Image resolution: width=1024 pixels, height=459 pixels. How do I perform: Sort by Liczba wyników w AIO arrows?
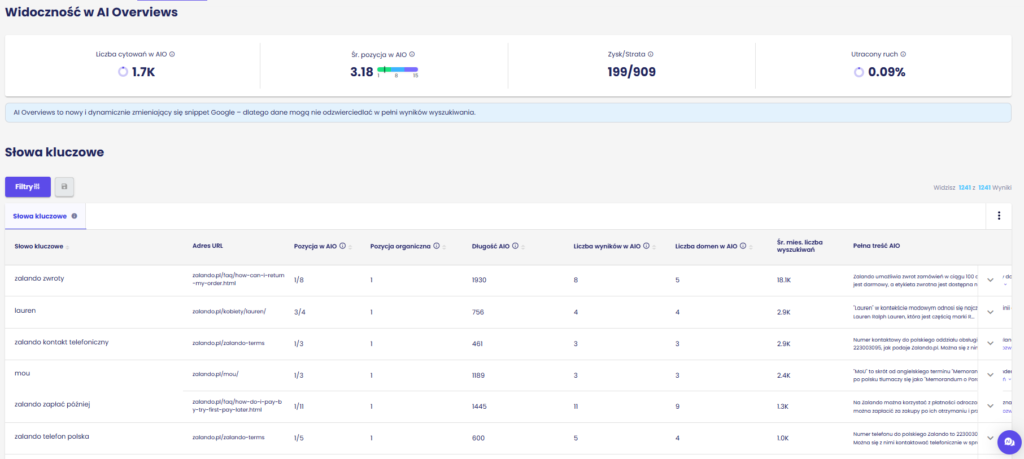coord(654,247)
